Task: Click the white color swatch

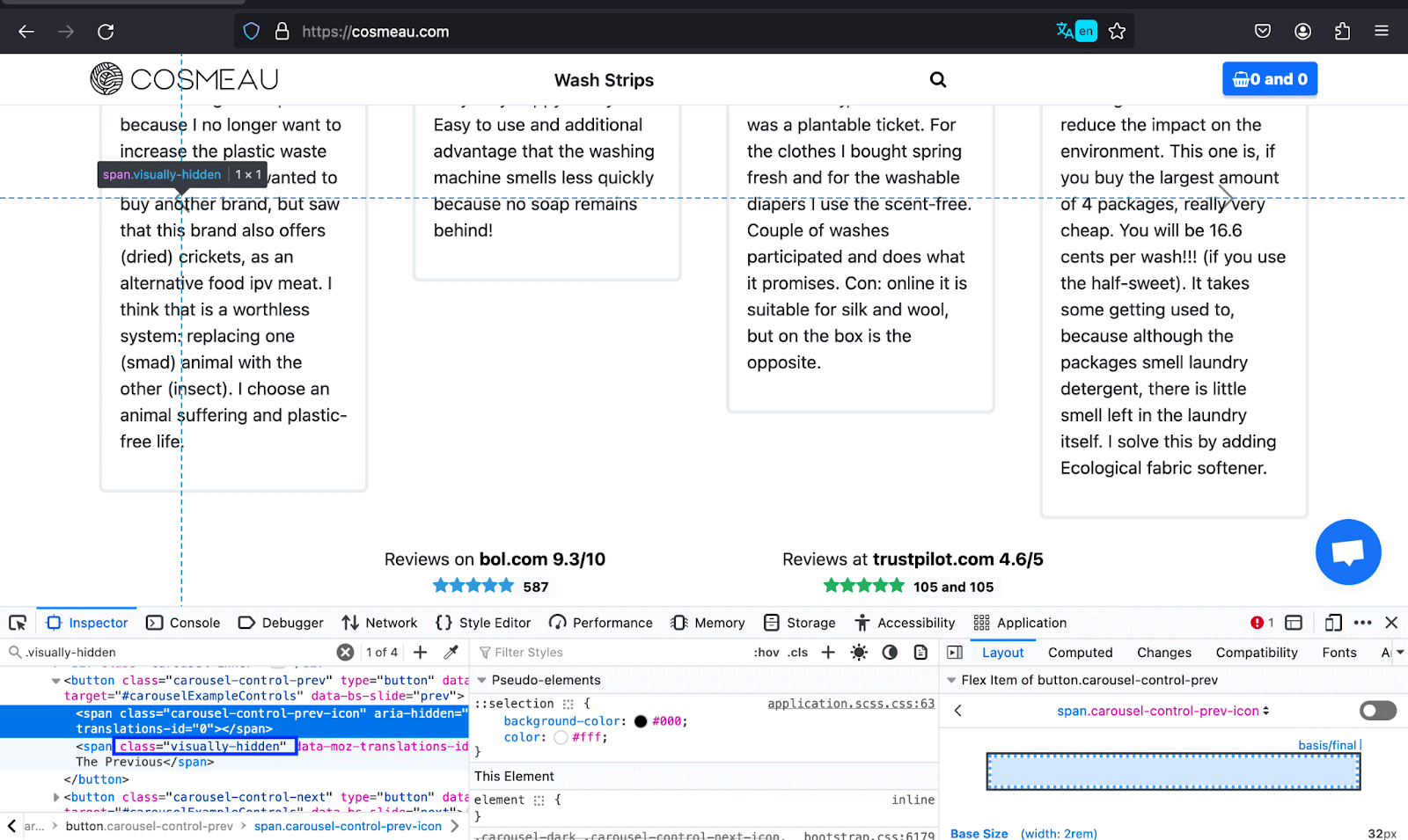Action: (x=561, y=738)
